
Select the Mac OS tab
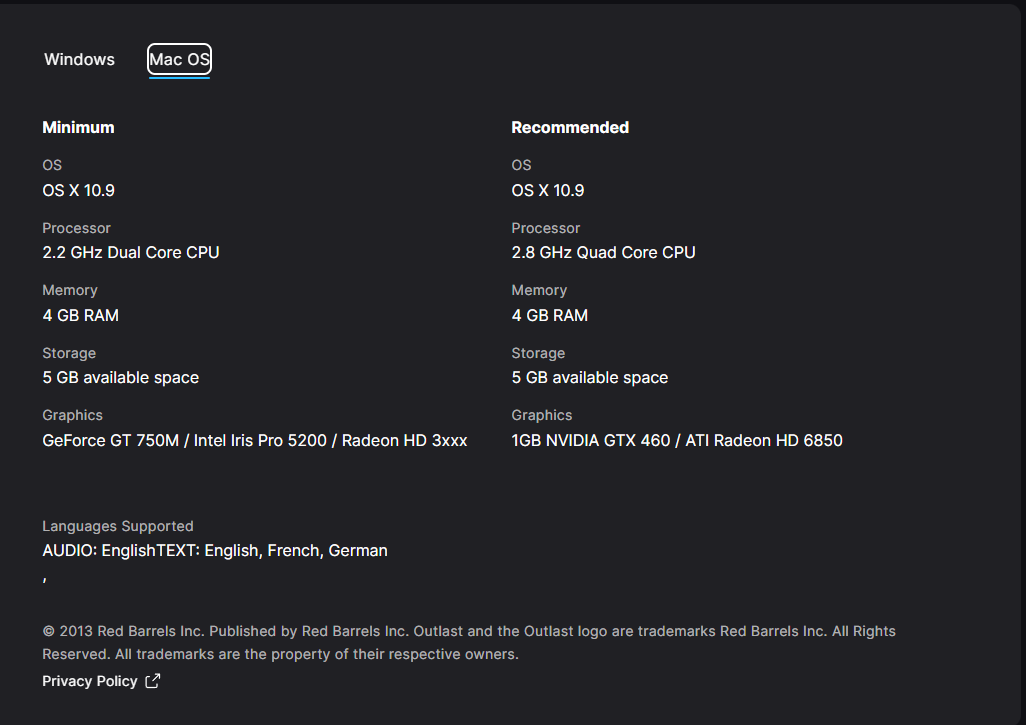tap(180, 60)
